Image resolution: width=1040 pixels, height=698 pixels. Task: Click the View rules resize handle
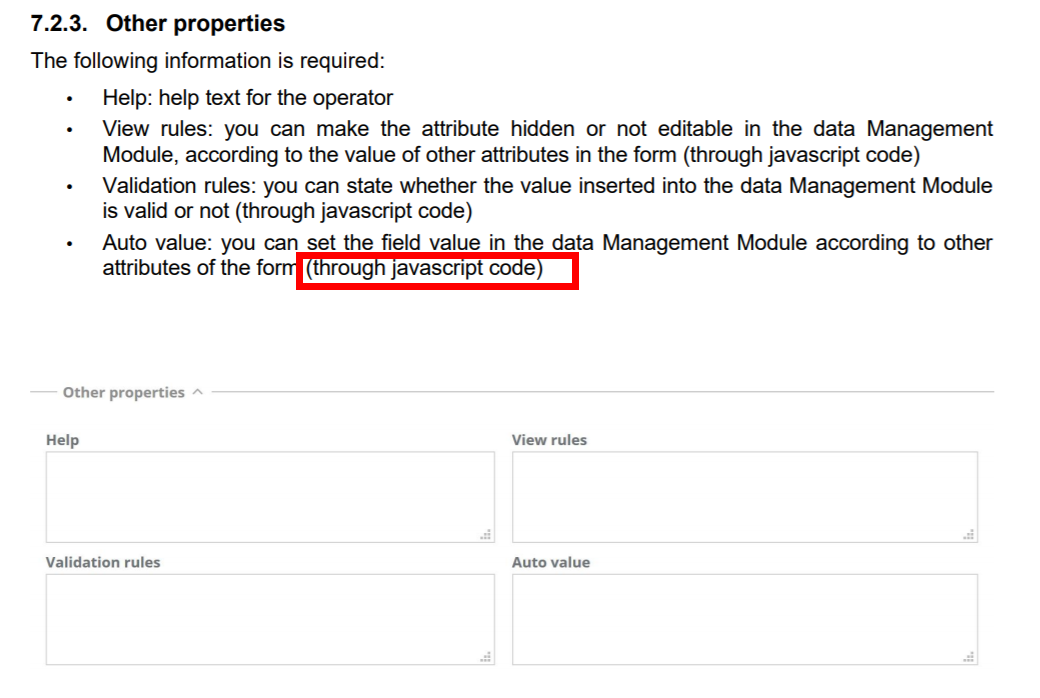coord(970,536)
